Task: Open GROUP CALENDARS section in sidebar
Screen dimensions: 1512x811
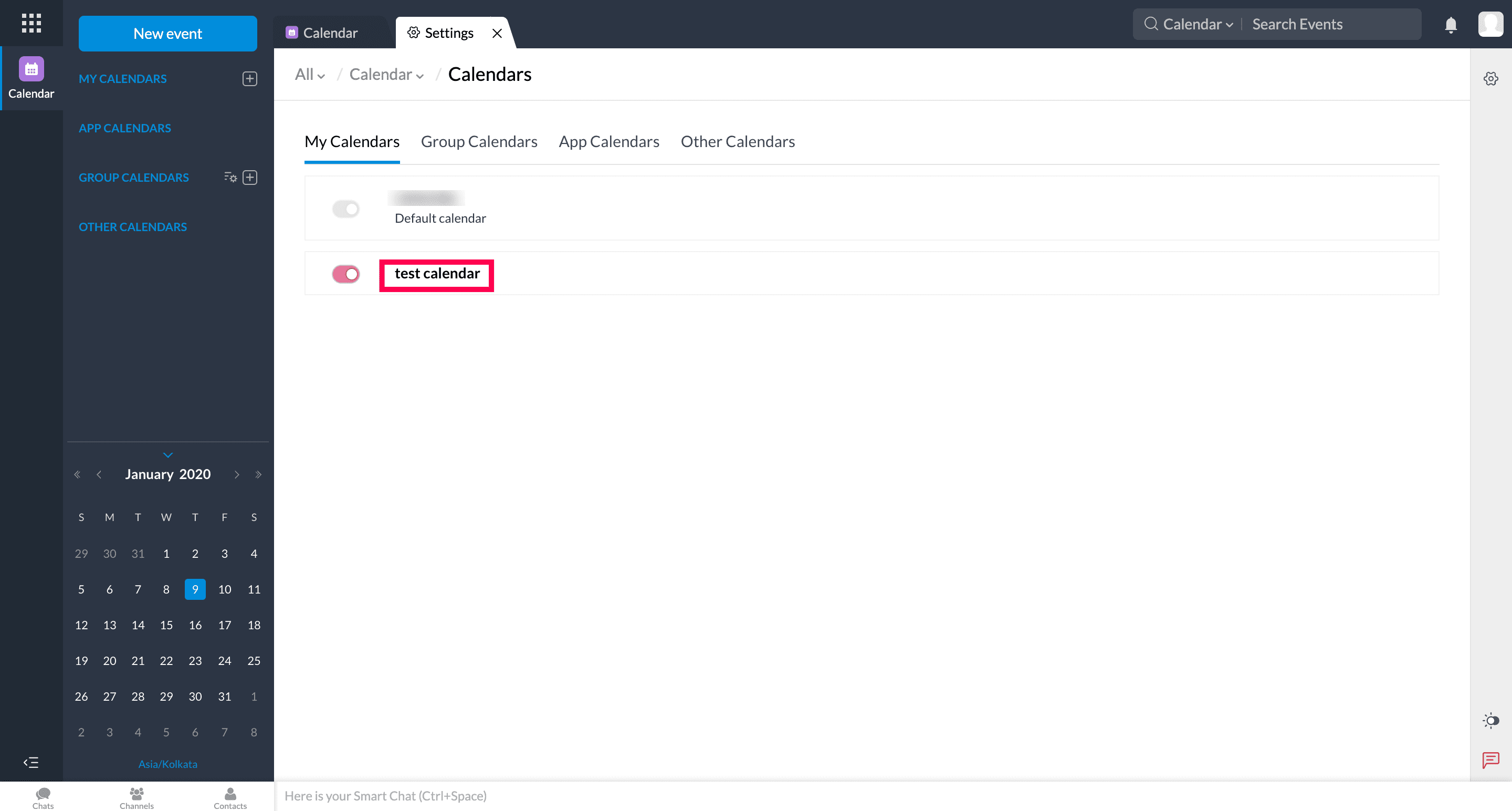Action: click(x=134, y=178)
